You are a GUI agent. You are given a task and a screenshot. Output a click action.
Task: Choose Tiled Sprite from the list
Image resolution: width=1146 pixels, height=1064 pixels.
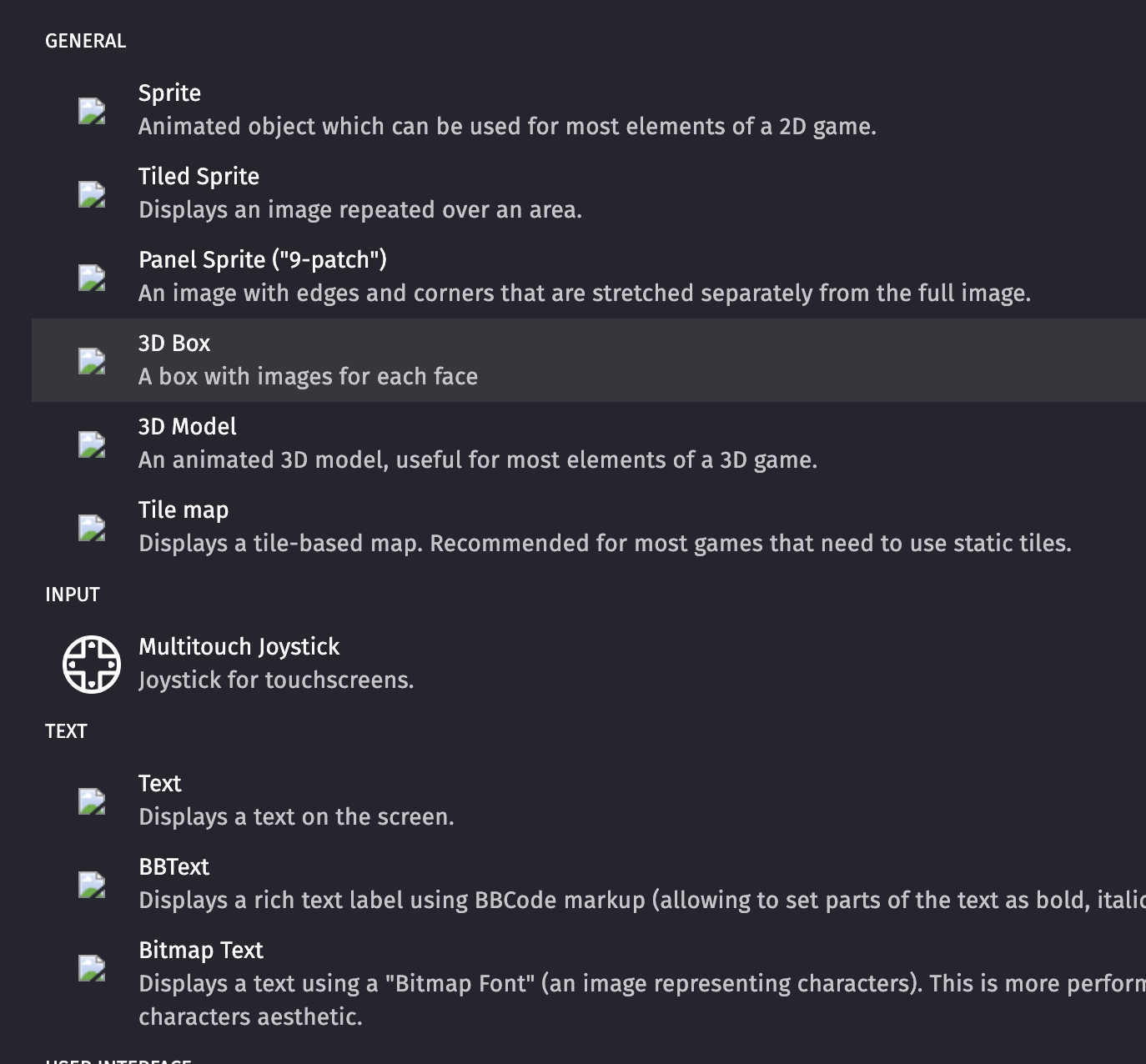[x=199, y=177]
